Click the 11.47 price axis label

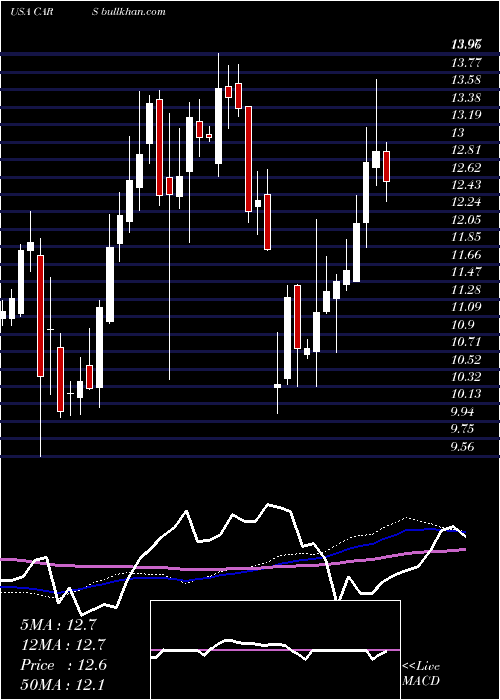click(x=466, y=272)
